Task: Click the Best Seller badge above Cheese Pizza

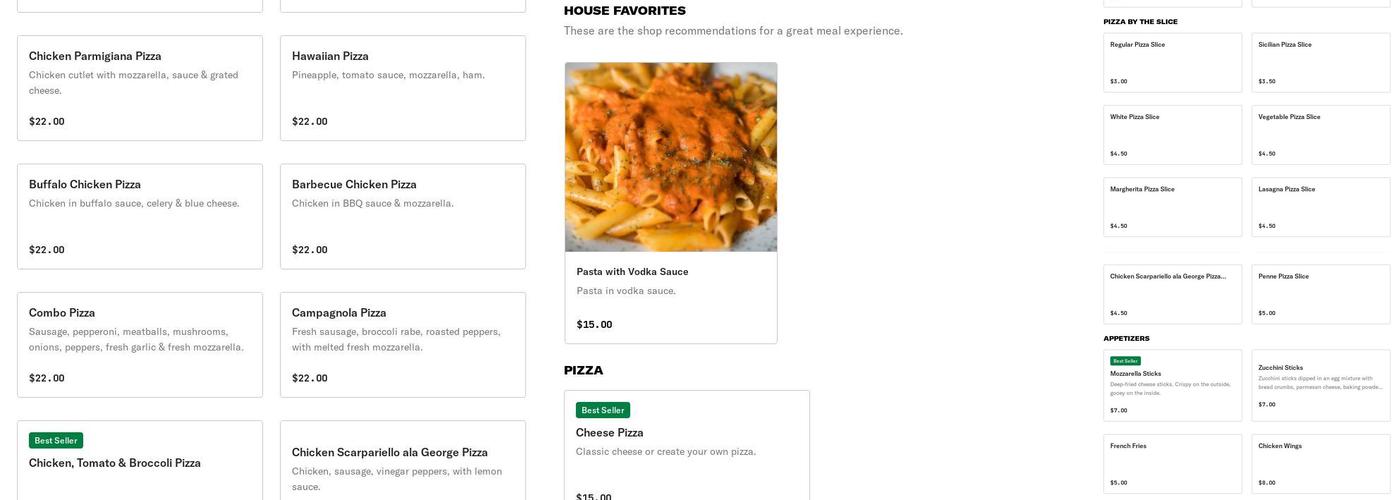Action: click(x=603, y=410)
